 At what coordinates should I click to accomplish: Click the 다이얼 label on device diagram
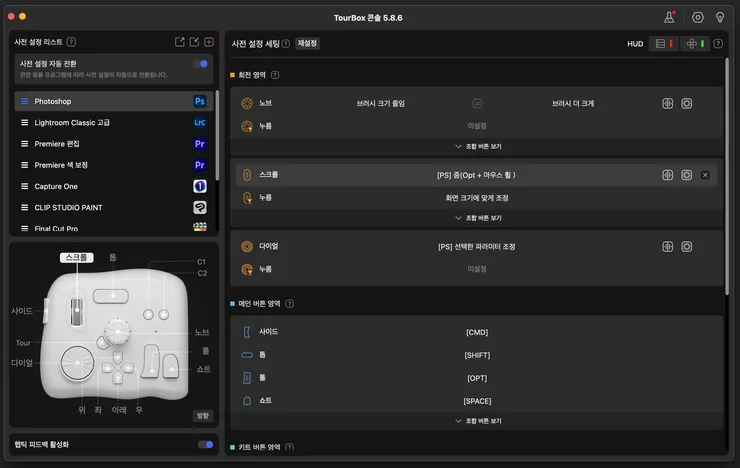point(22,363)
